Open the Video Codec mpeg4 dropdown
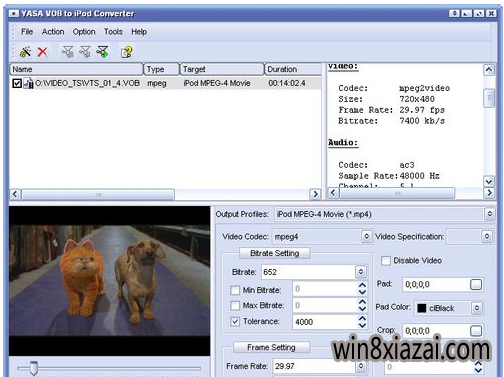Image resolution: width=504 pixels, height=377 pixels. [x=366, y=236]
